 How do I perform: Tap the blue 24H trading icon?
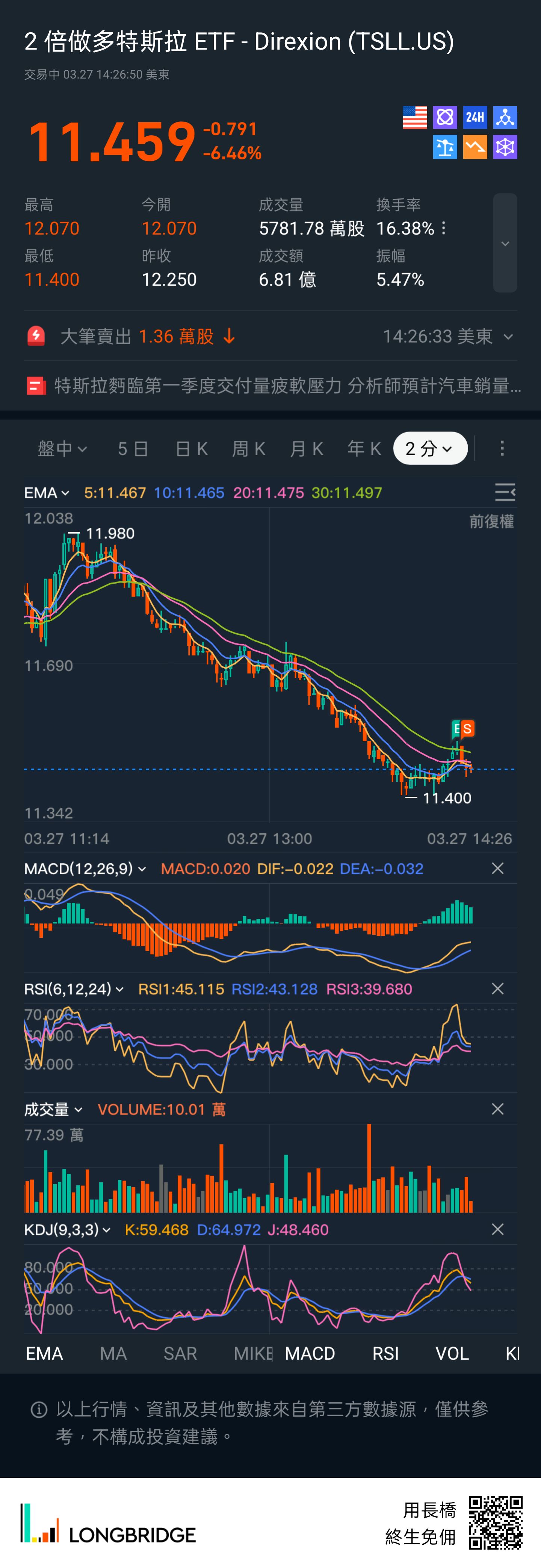475,118
